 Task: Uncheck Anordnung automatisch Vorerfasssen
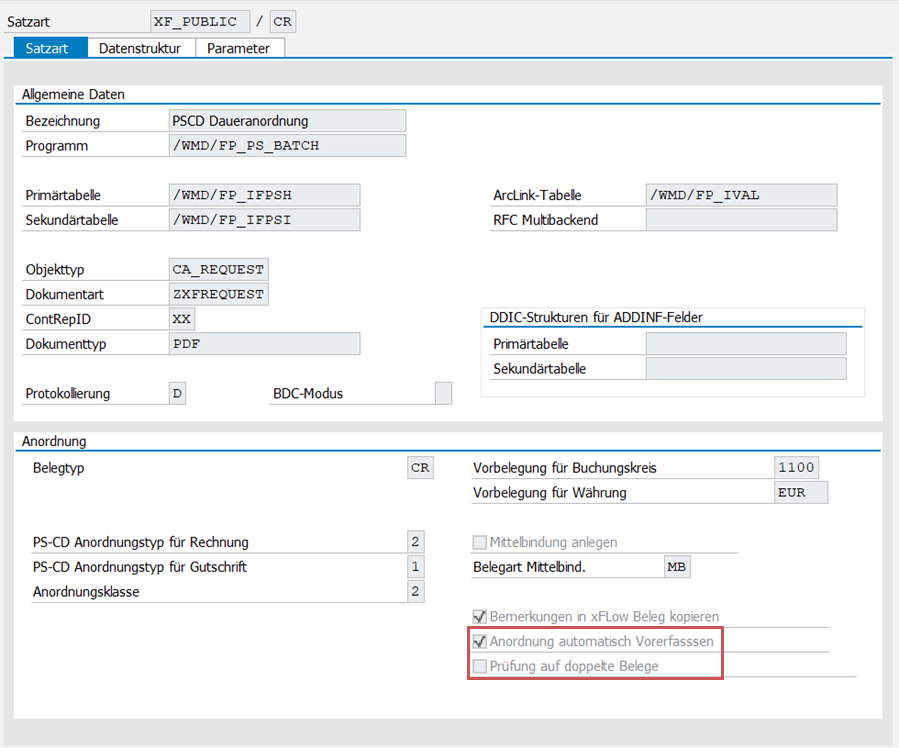click(479, 641)
